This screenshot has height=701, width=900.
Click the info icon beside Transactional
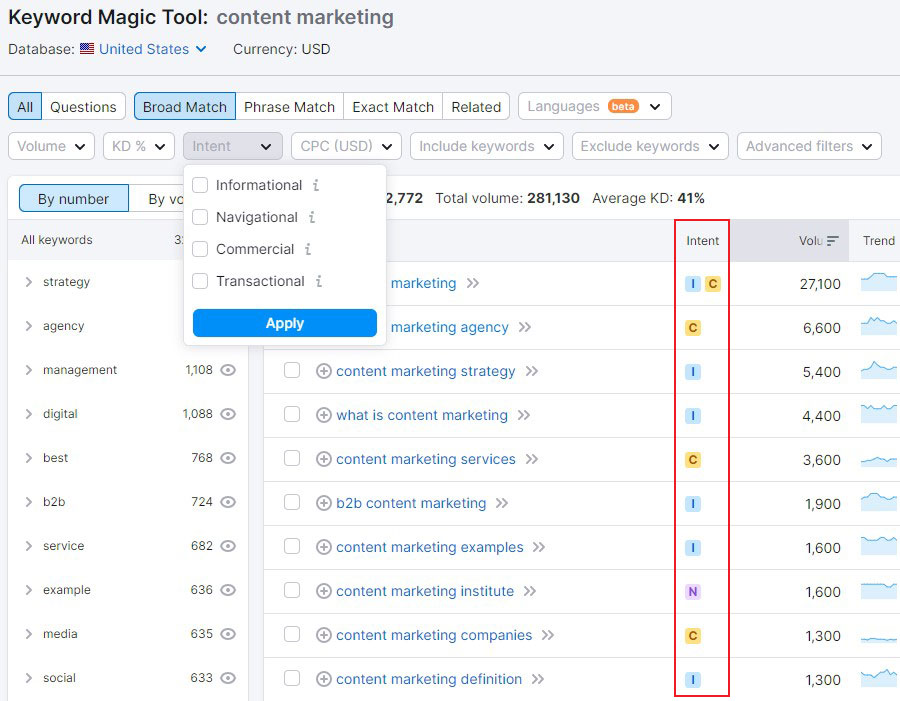[318, 281]
